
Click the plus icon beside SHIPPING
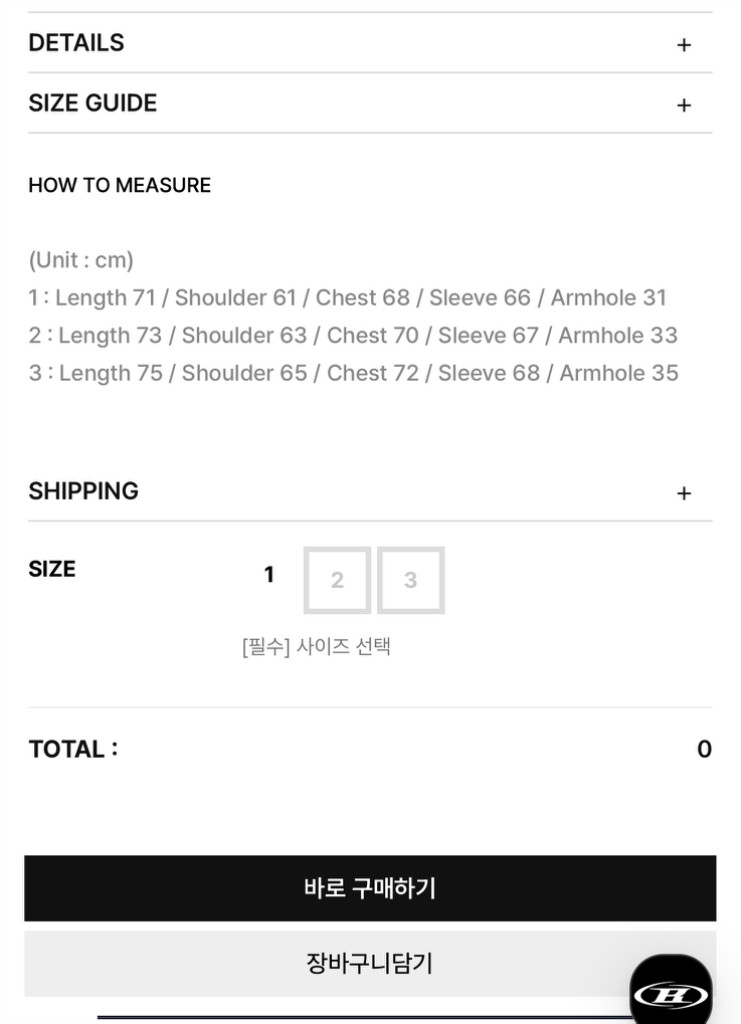[684, 493]
